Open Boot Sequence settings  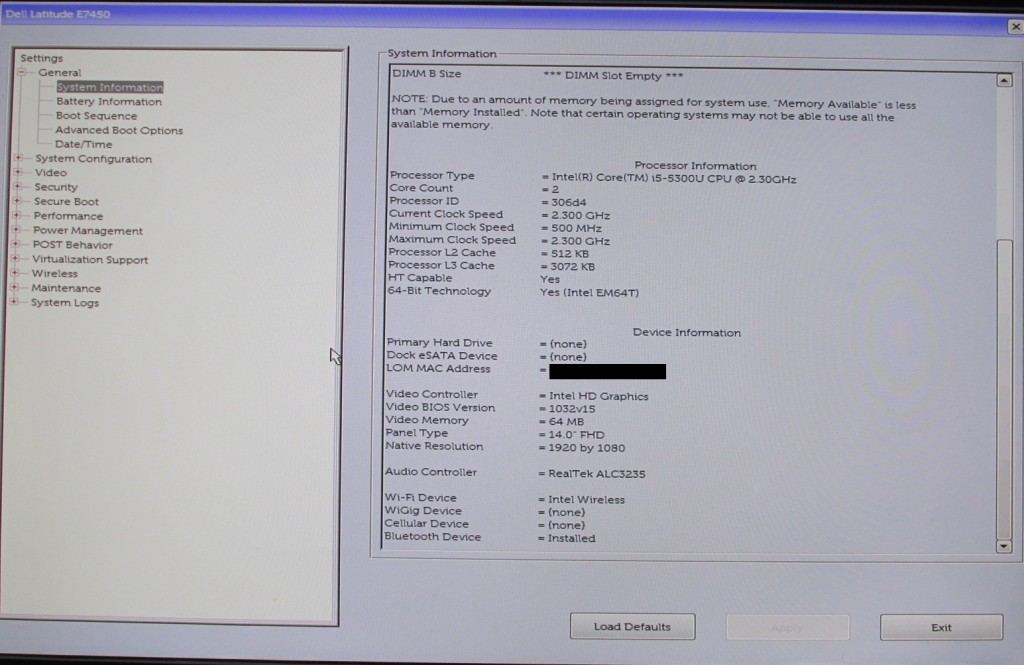tap(97, 116)
